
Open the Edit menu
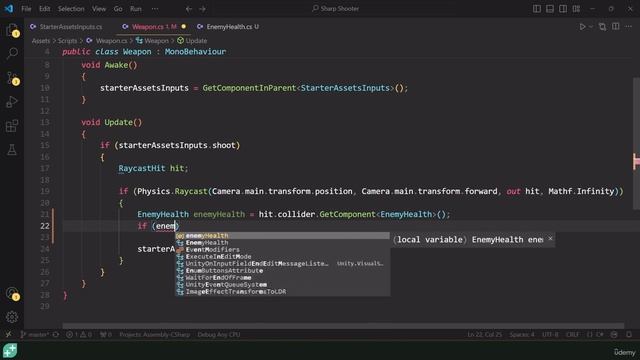(x=44, y=9)
